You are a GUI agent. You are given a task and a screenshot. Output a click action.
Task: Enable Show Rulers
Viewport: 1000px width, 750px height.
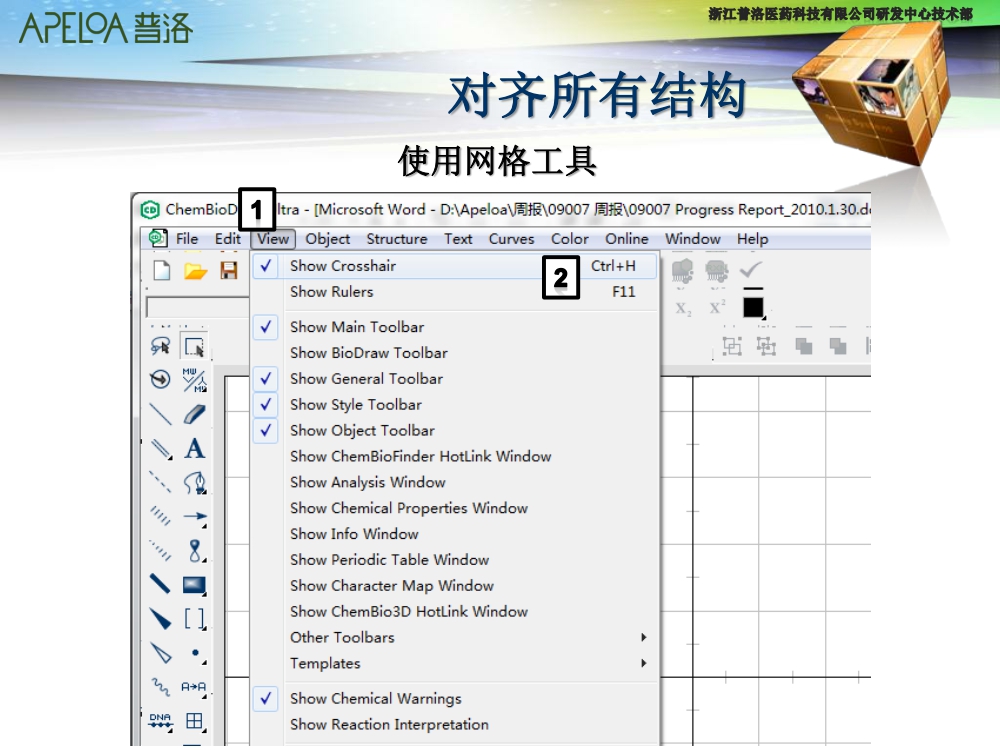454,292
